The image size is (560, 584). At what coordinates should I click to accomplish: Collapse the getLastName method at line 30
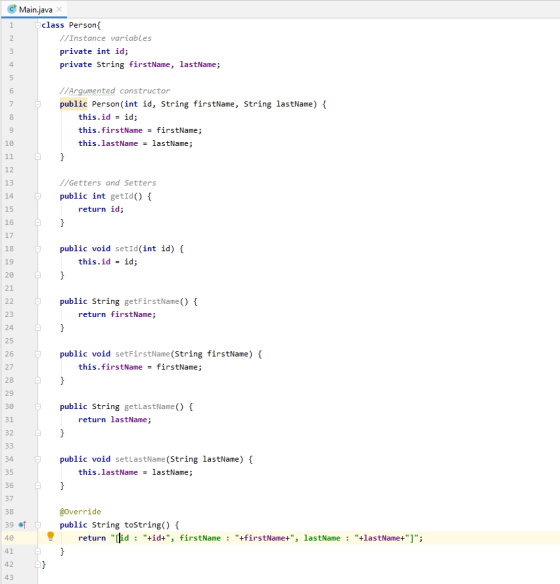point(38,406)
